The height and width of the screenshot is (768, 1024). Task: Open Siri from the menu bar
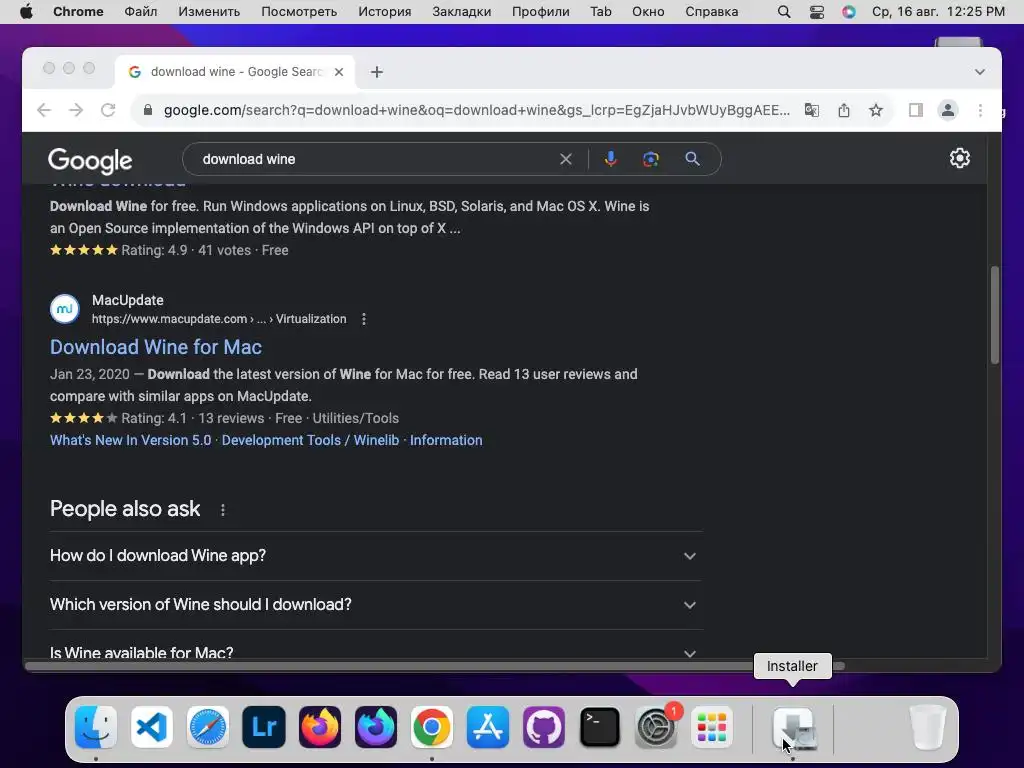click(848, 12)
